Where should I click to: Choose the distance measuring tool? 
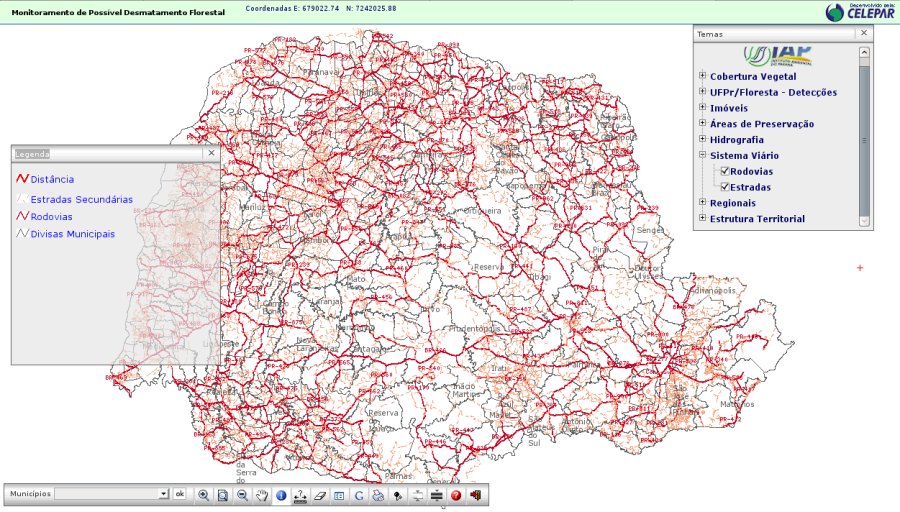click(300, 495)
